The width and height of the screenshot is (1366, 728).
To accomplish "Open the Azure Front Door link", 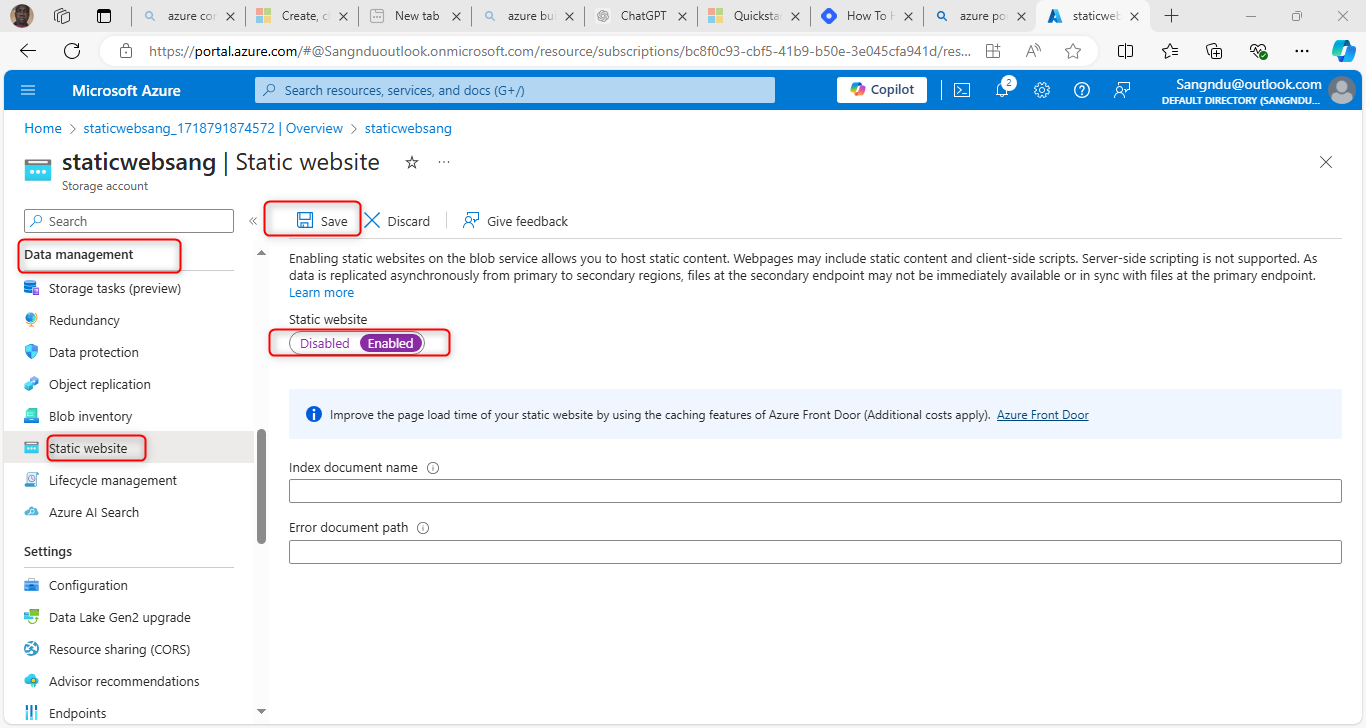I will coord(1042,415).
